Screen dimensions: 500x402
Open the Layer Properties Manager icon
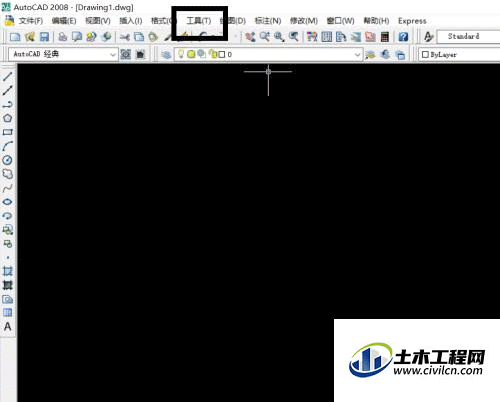point(166,54)
